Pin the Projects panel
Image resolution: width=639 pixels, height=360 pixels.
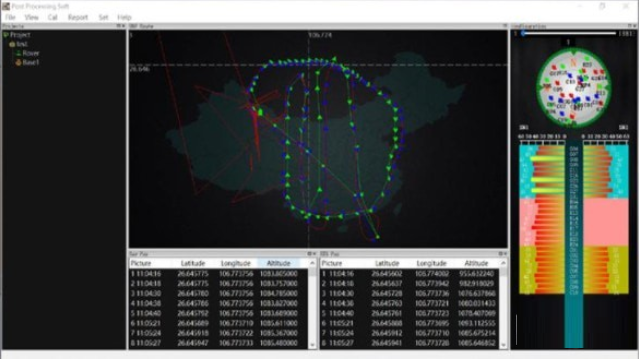[119, 26]
